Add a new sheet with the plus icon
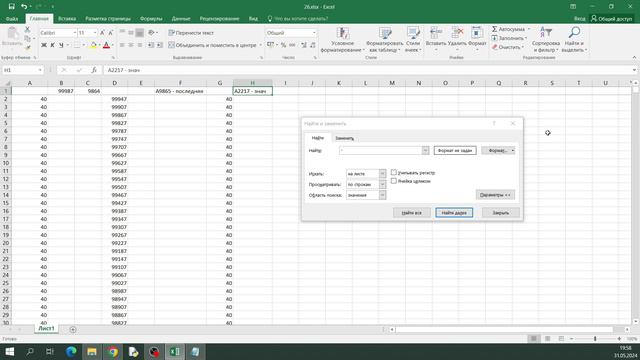Viewport: 640px width, 360px height. (73, 329)
